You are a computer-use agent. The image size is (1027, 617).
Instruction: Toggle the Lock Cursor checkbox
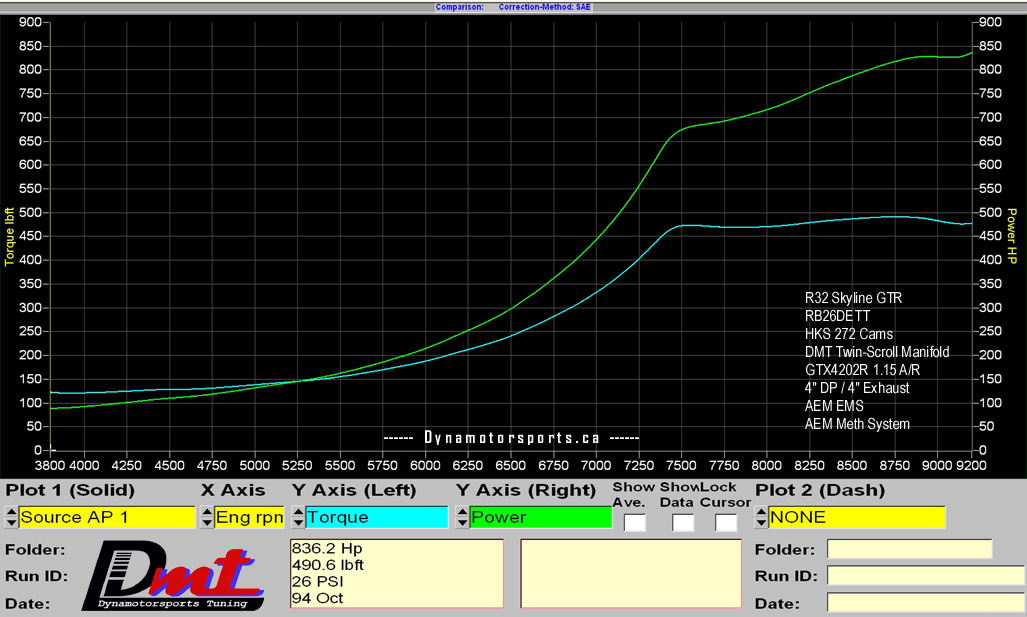pos(726,523)
